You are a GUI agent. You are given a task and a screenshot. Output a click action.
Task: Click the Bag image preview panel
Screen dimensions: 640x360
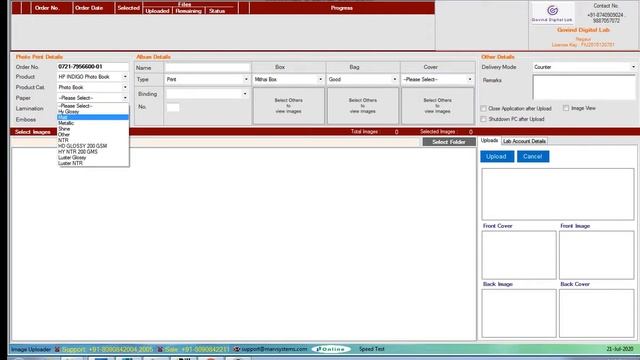(x=363, y=106)
